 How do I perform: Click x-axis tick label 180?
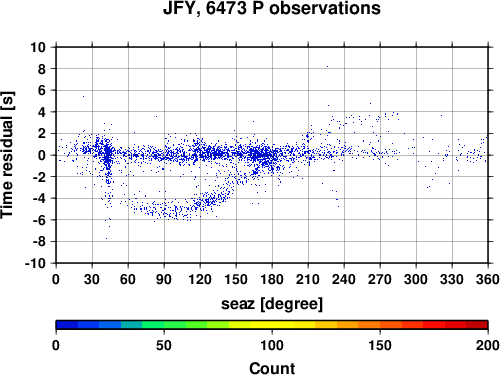click(272, 279)
